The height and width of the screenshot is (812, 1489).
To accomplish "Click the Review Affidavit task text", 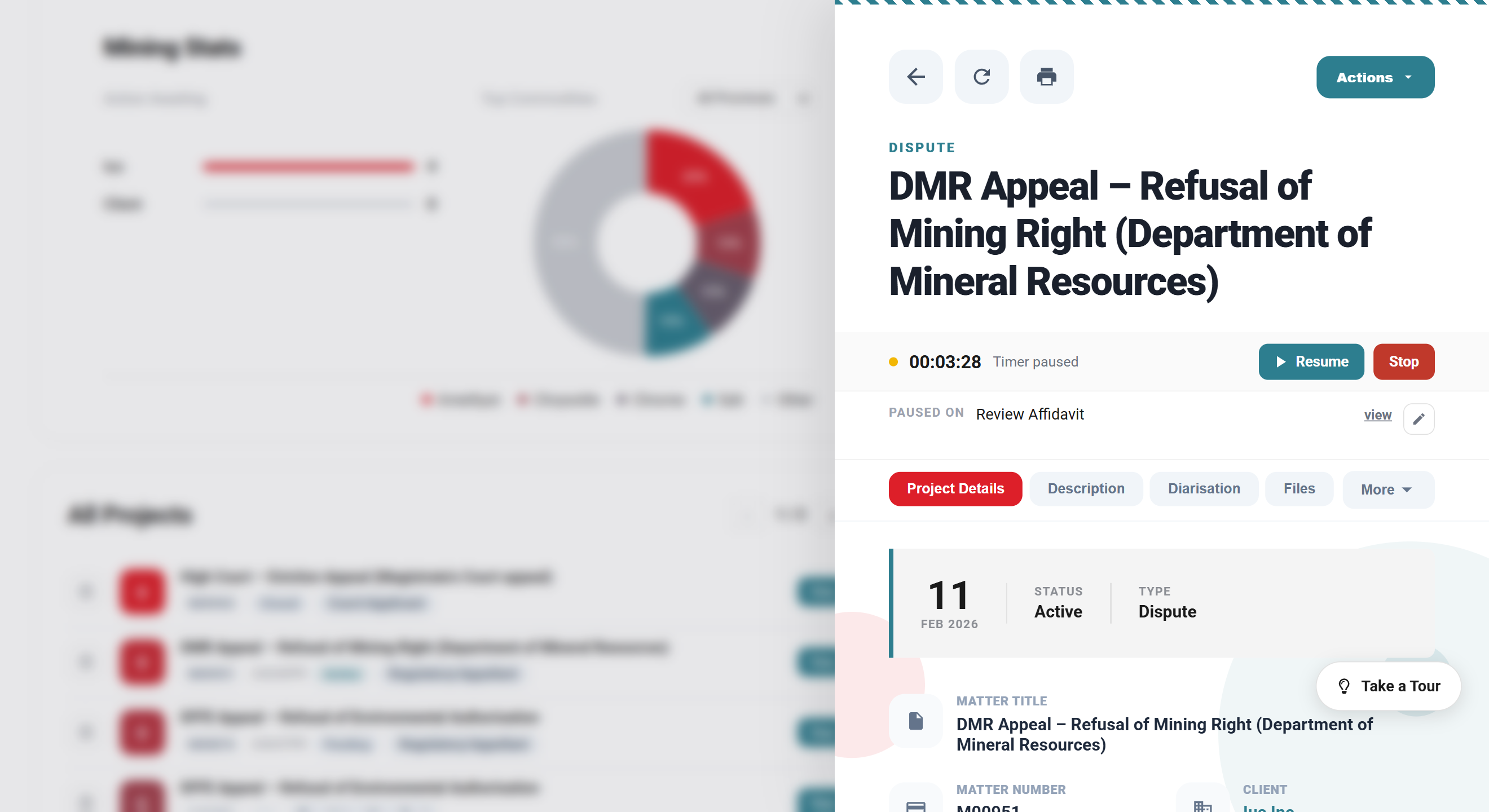I will pos(1029,414).
